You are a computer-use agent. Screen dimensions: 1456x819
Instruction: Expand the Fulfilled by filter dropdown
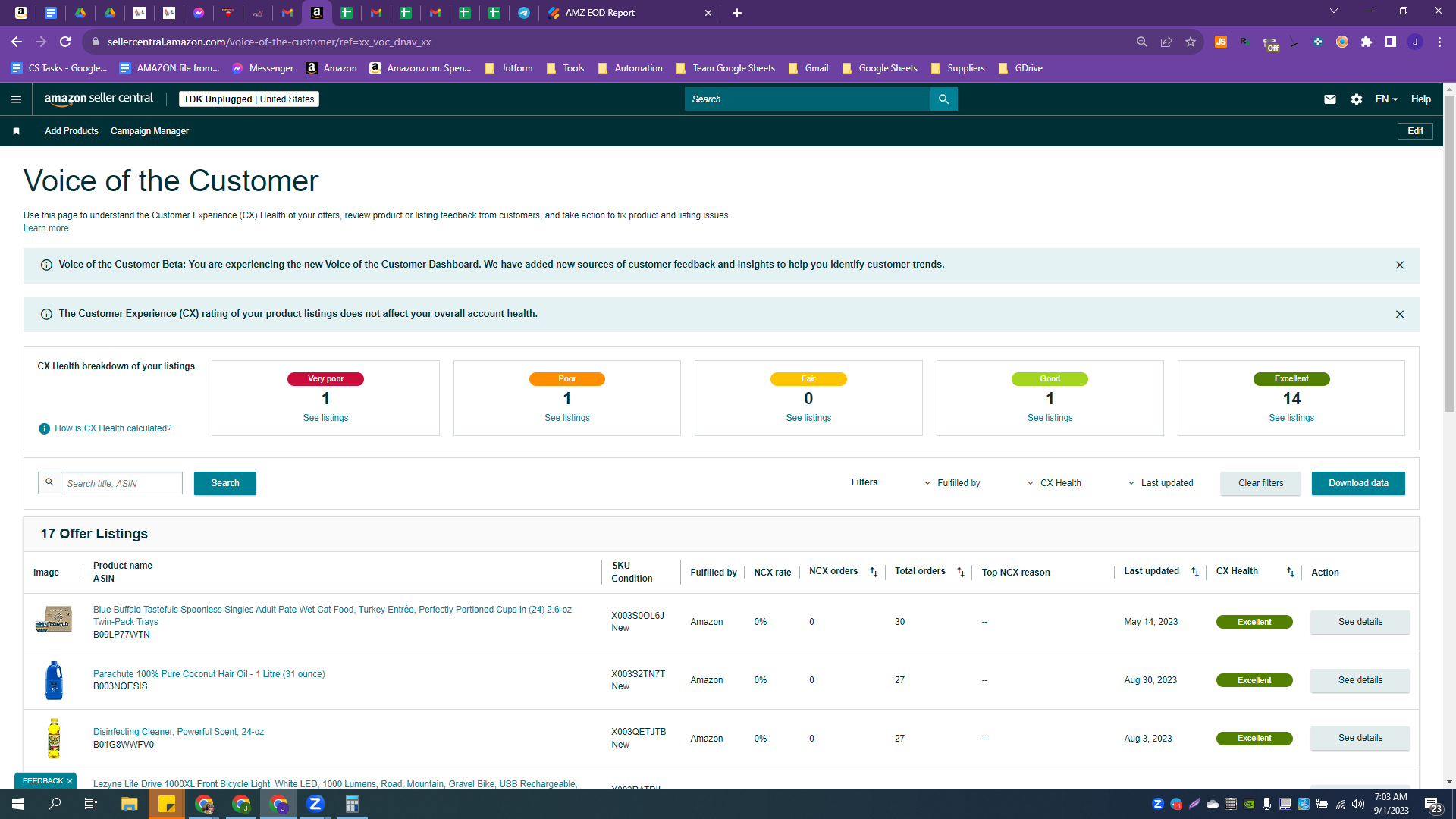pyautogui.click(x=952, y=483)
